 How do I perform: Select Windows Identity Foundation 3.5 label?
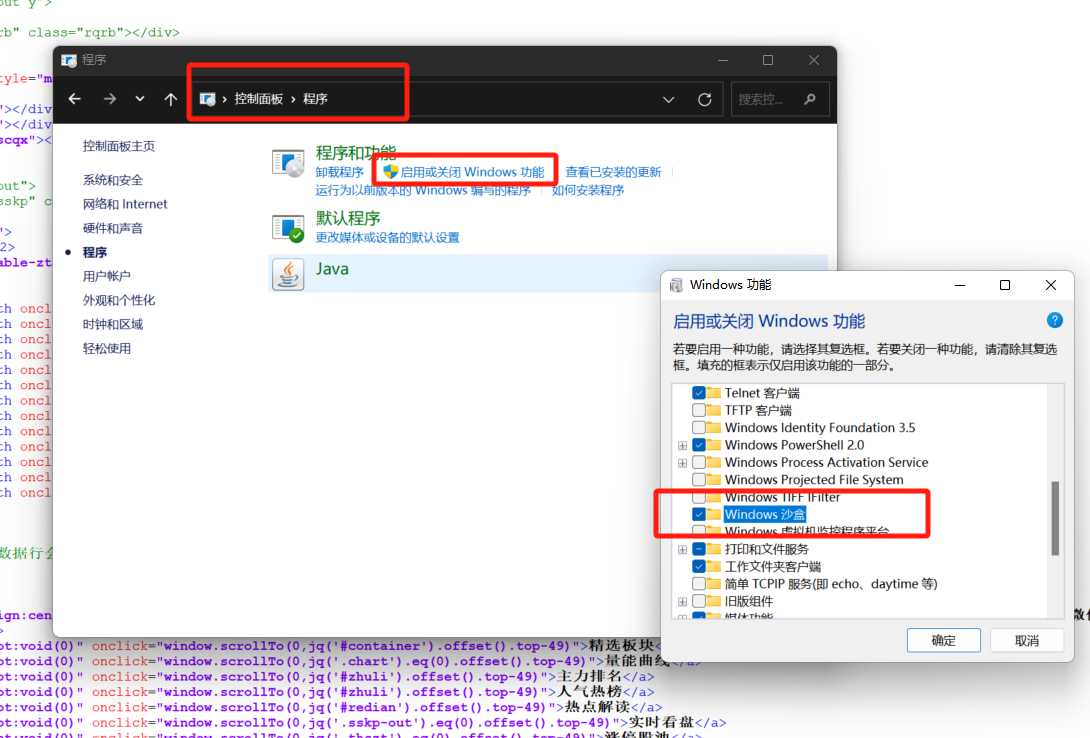point(820,427)
